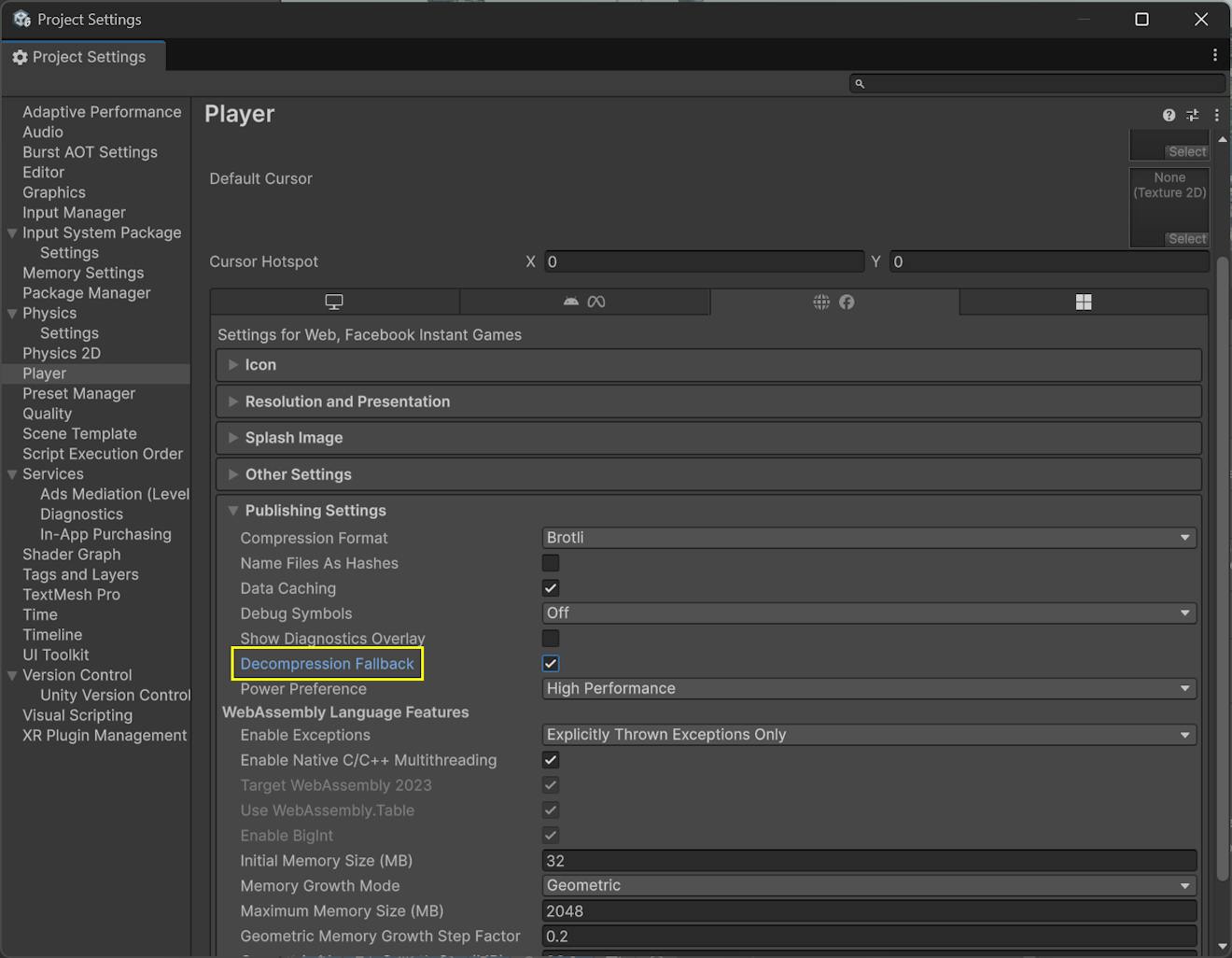This screenshot has width=1232, height=958.
Task: Toggle Show Diagnostics Overlay checkbox
Action: 551,639
